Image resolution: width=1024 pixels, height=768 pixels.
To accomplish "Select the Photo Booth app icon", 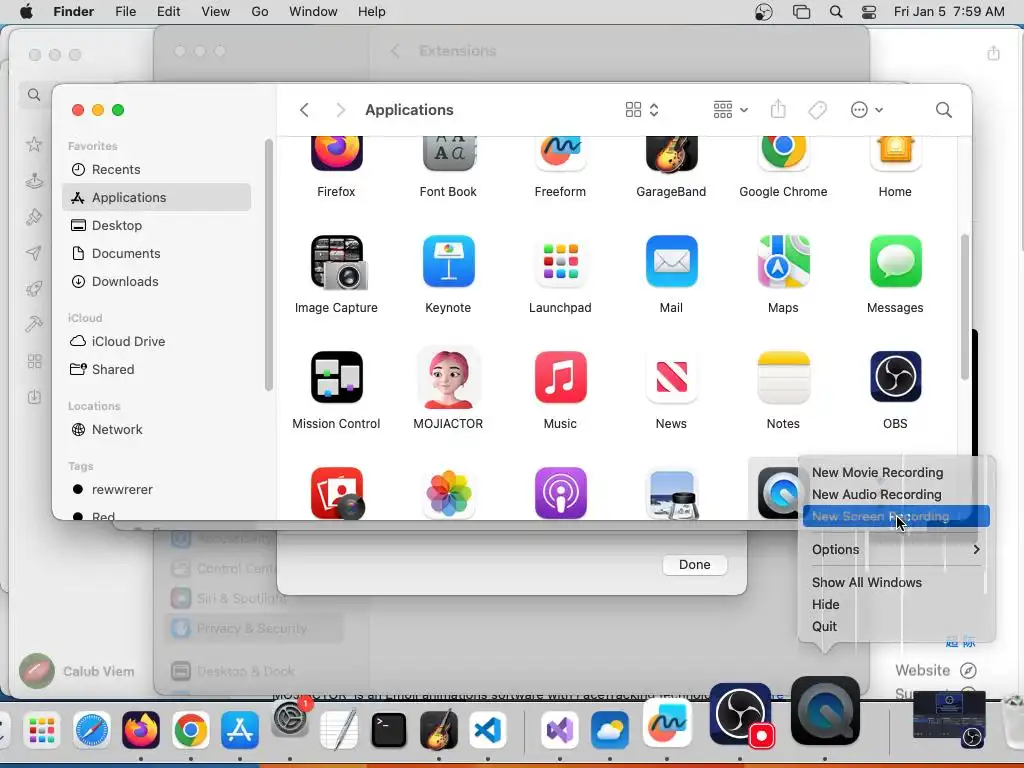I will click(337, 493).
